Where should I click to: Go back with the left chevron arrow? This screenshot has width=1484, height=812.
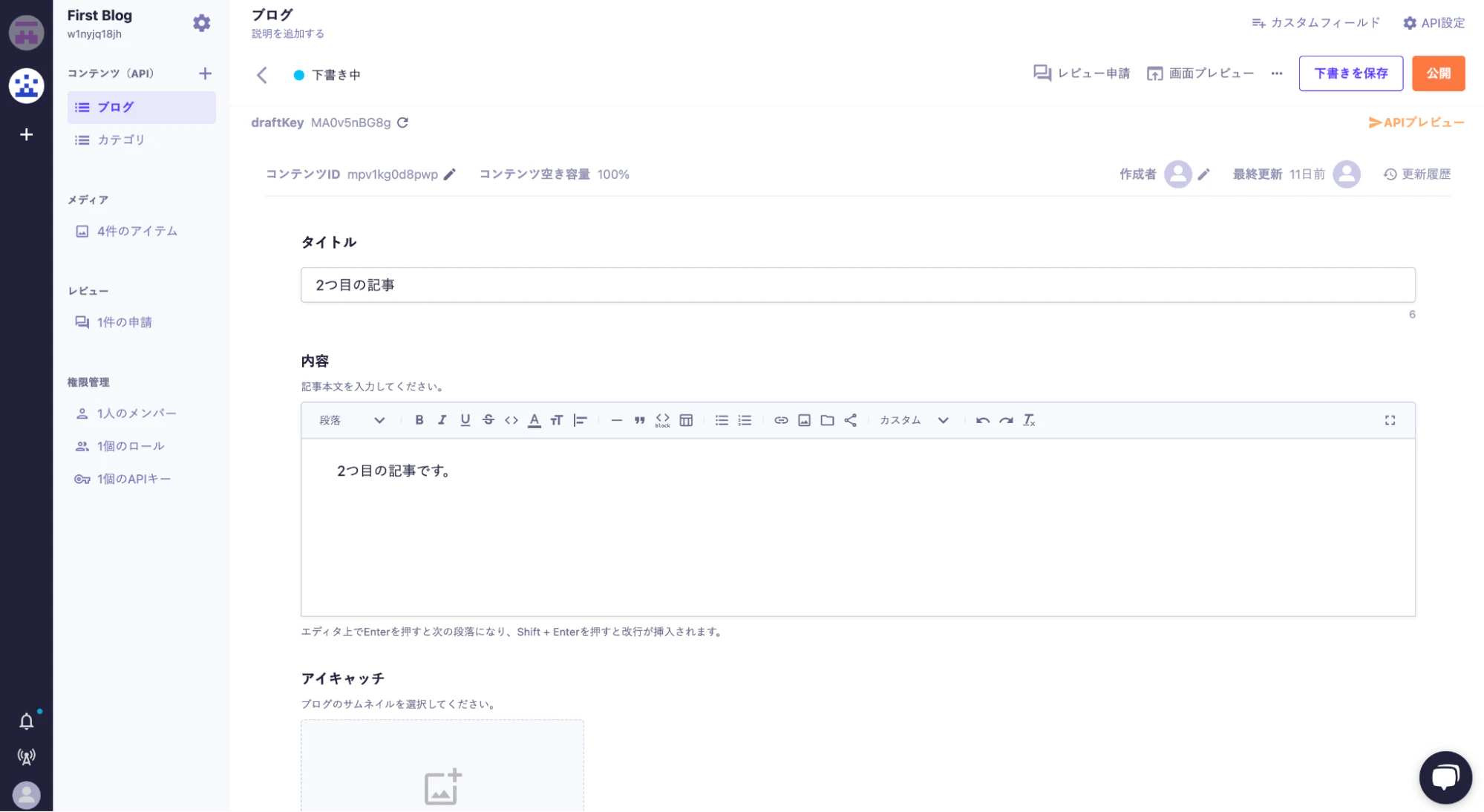click(x=261, y=75)
